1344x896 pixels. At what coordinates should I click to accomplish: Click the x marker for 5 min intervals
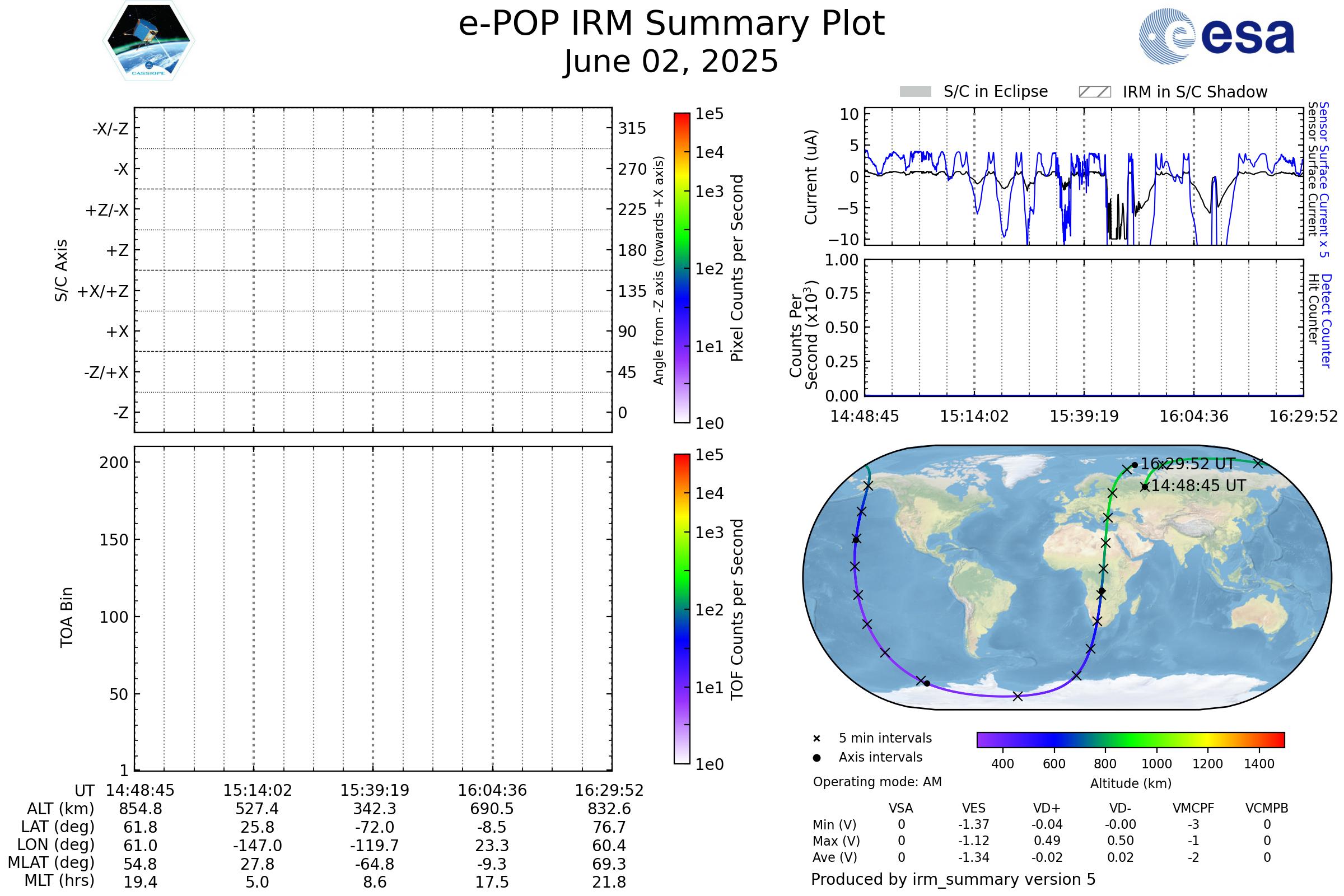point(816,739)
